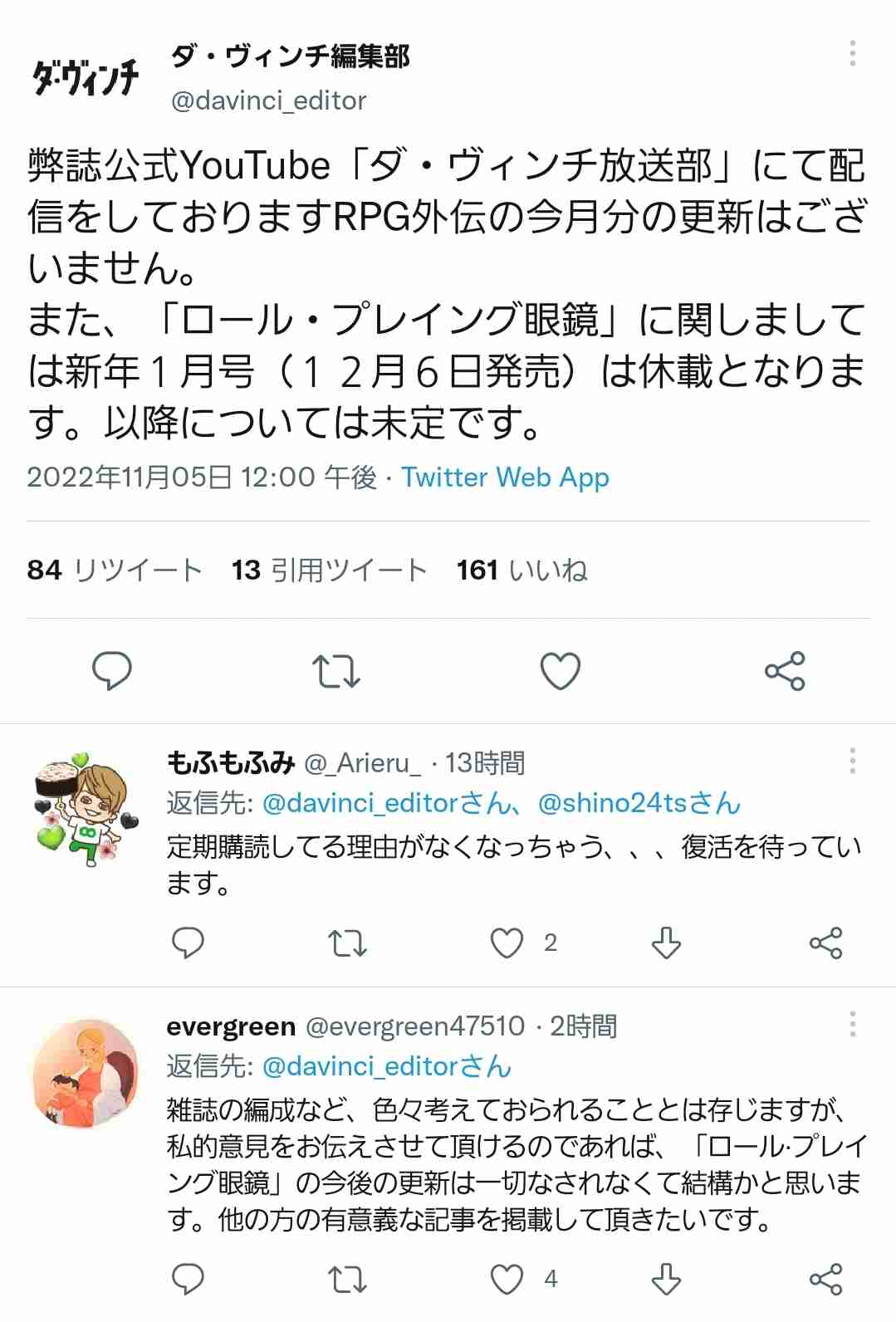Retweet the main ダ・ヴィンチ編集部 tweet

click(335, 671)
